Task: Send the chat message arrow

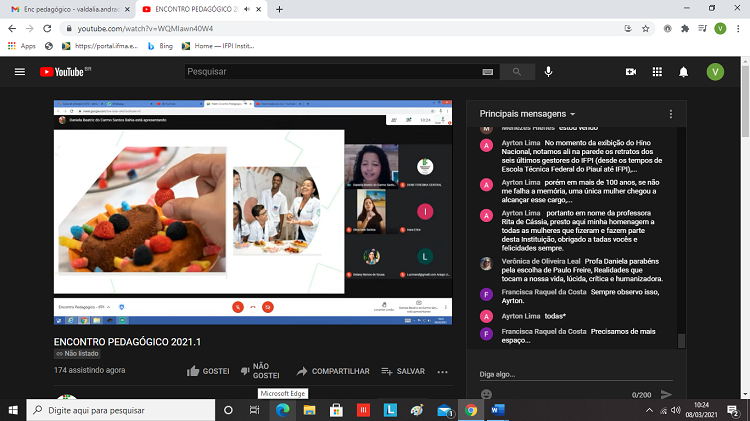Action: (x=666, y=394)
